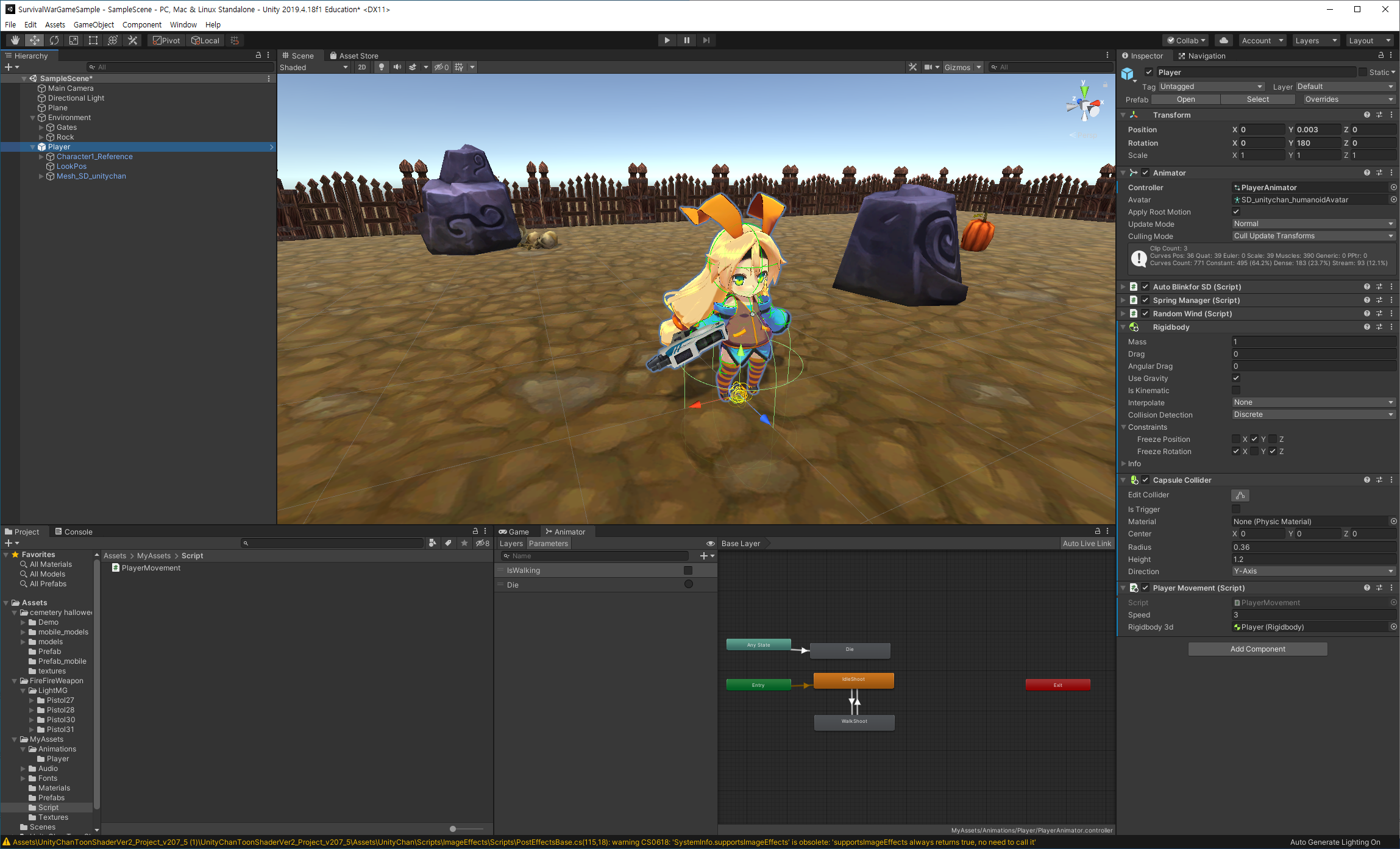Open the Layers dropdown
The width and height of the screenshot is (1400, 849).
click(1316, 40)
